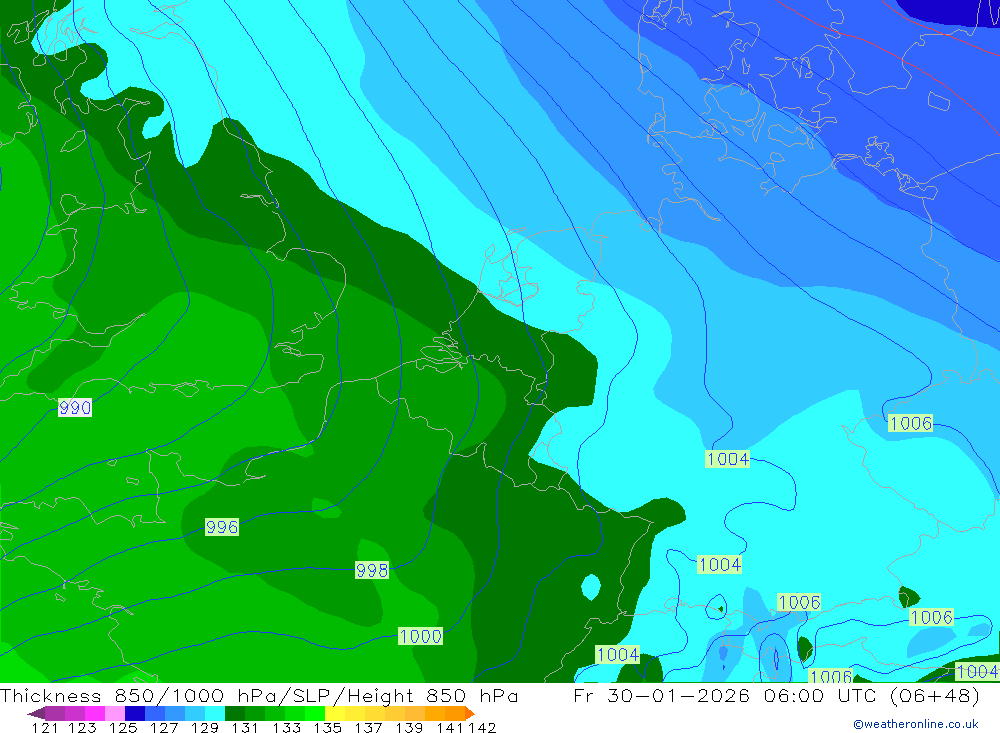
Task: Click the 996 isobar label
Action: click(x=222, y=527)
